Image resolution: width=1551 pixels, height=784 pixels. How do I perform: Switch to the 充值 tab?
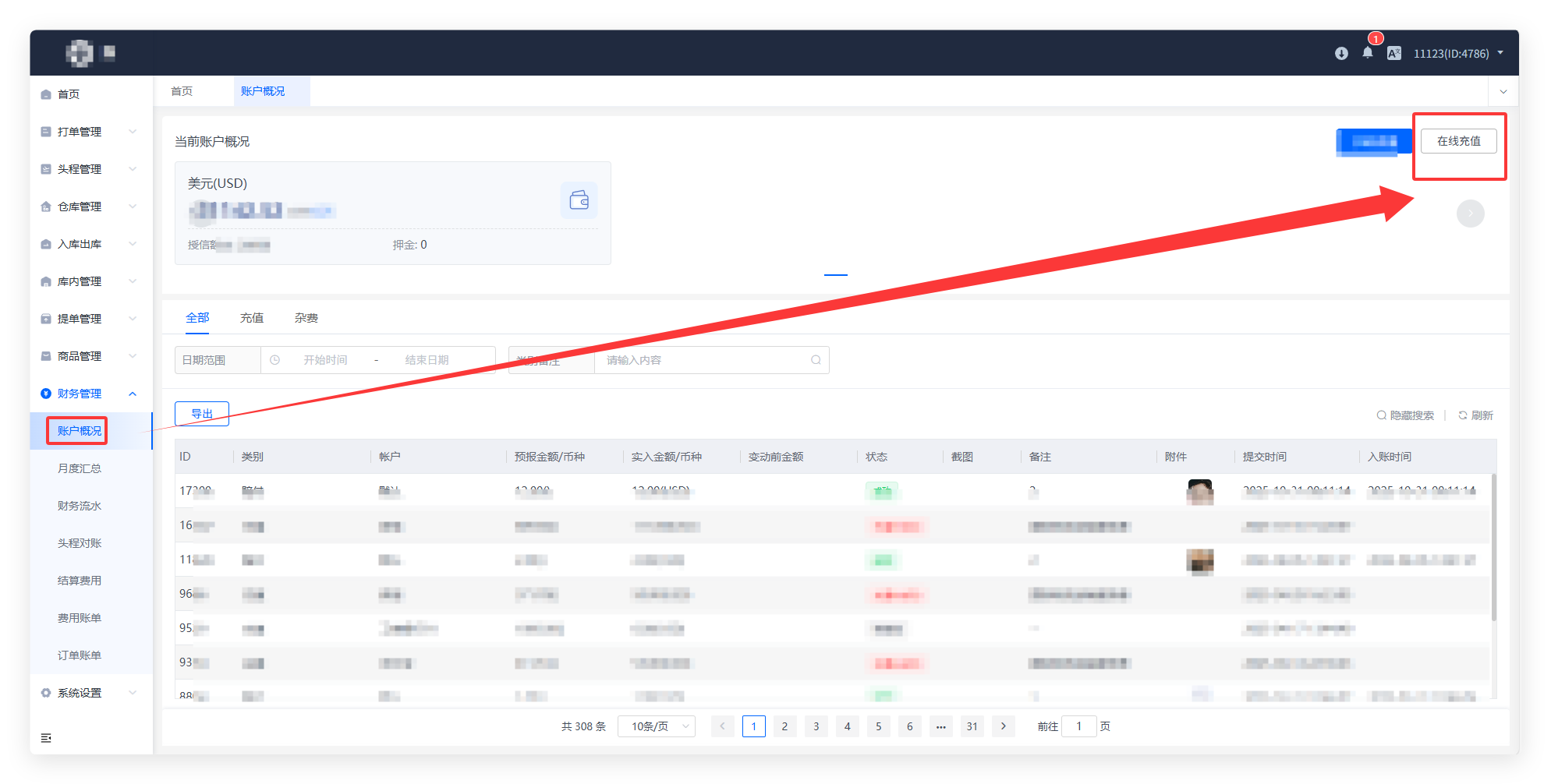(252, 318)
